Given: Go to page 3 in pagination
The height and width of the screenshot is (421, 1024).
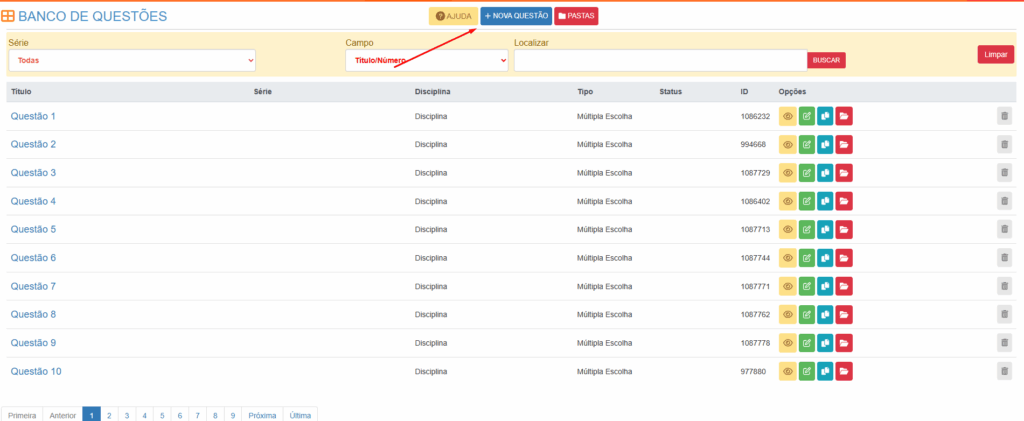Looking at the screenshot, I should (x=126, y=414).
